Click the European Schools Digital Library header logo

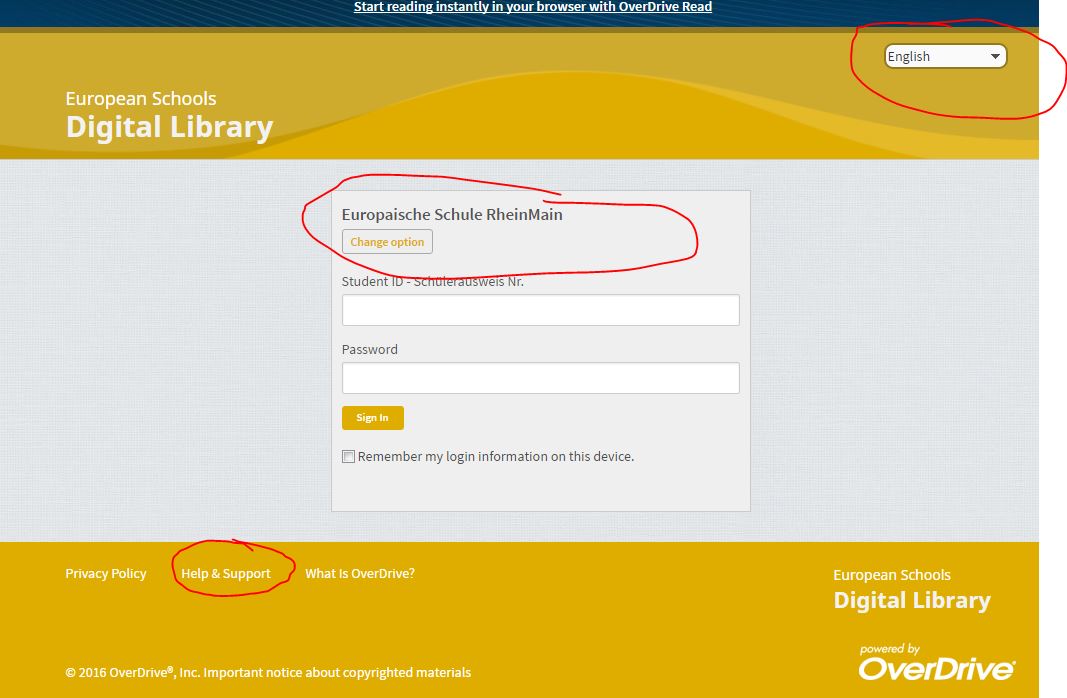pos(168,112)
